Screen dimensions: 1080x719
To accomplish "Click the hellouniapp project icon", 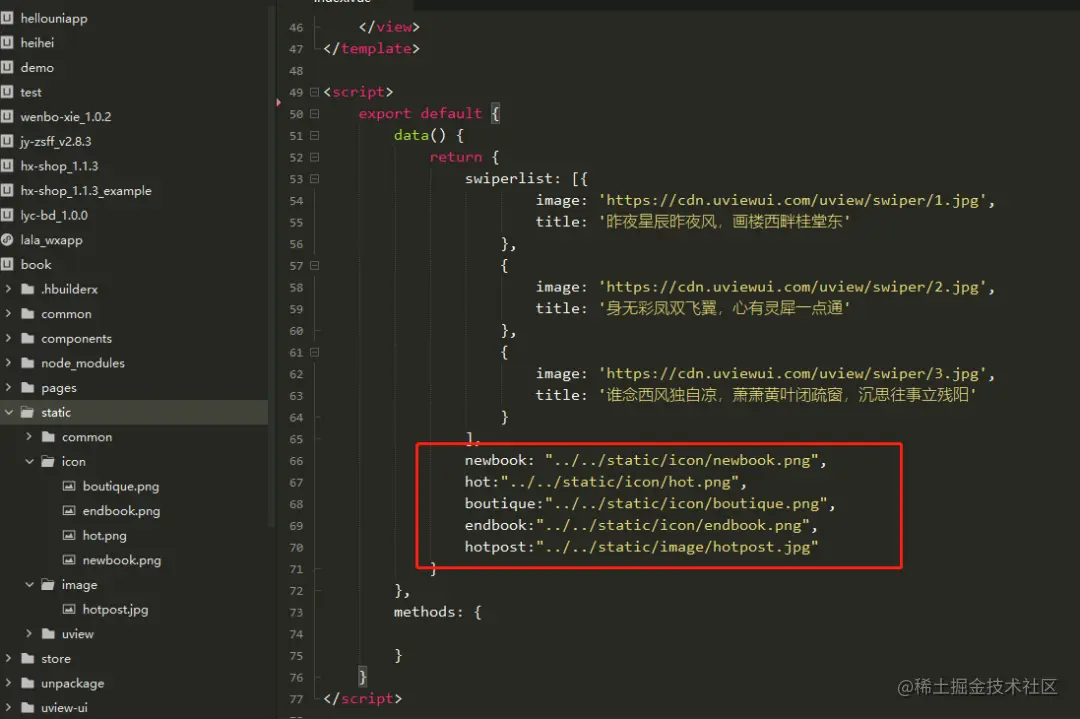I will click(7, 18).
